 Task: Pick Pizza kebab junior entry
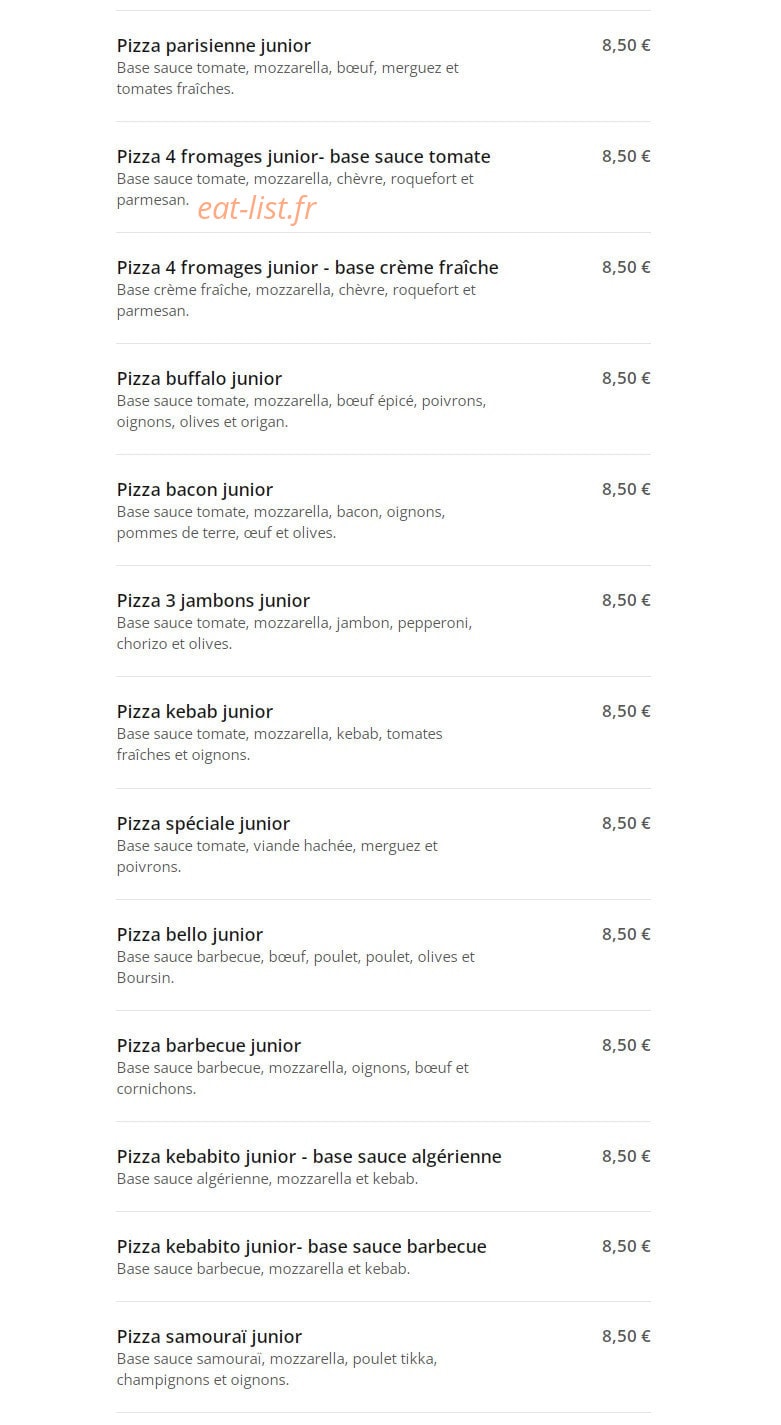click(195, 712)
